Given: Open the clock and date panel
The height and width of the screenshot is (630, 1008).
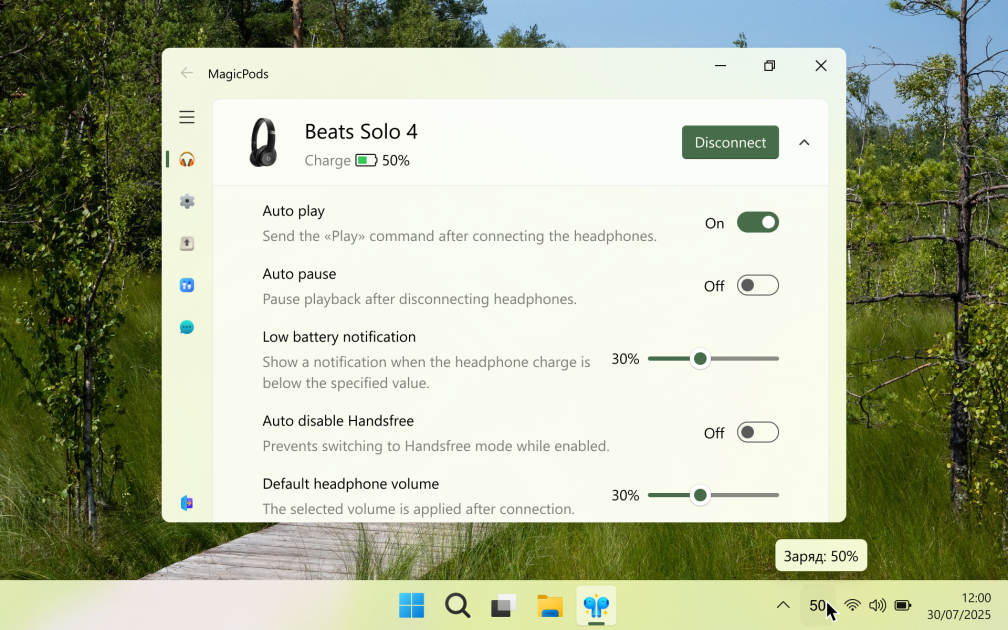Looking at the screenshot, I should [958, 606].
